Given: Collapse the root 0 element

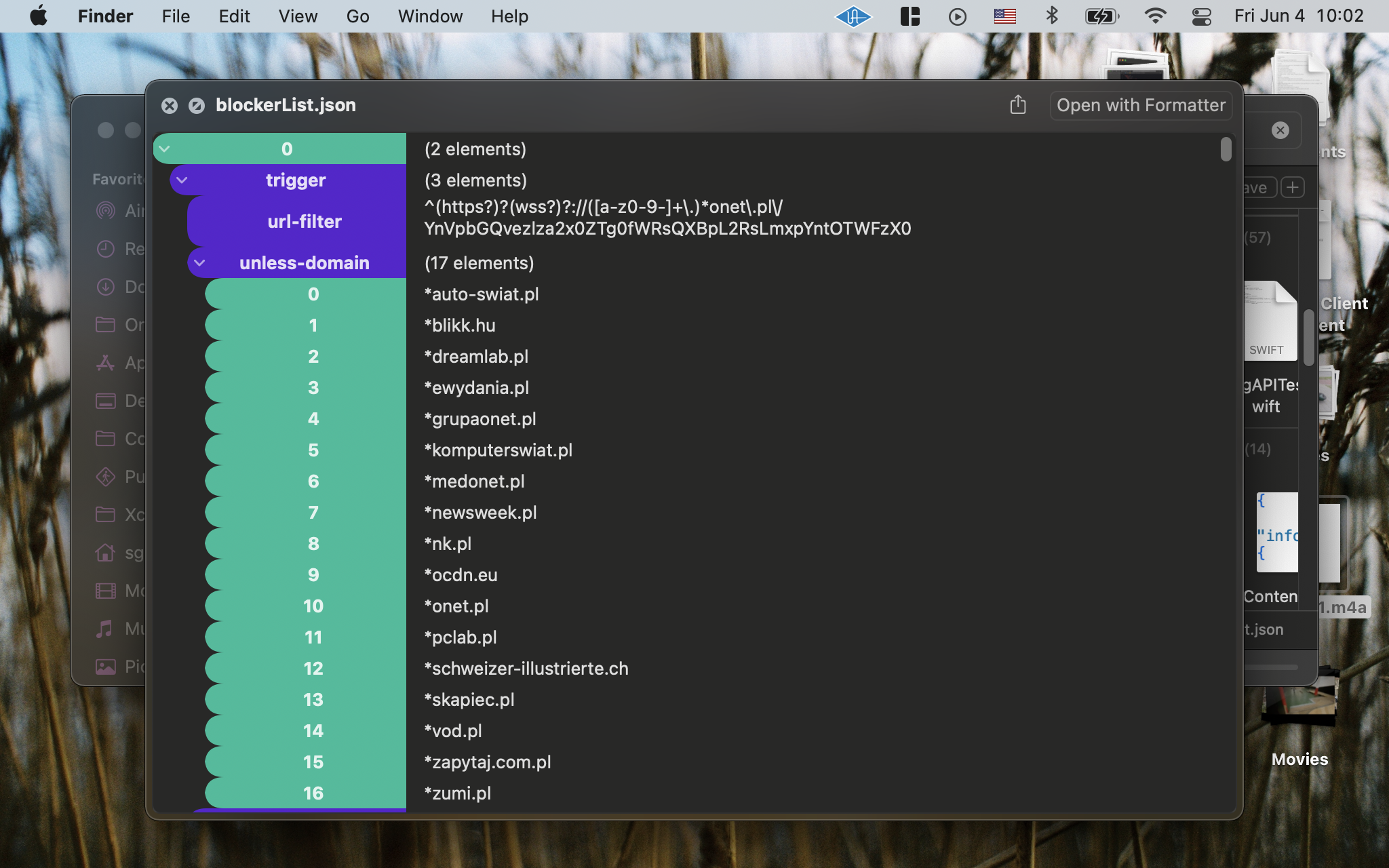Looking at the screenshot, I should [x=165, y=149].
